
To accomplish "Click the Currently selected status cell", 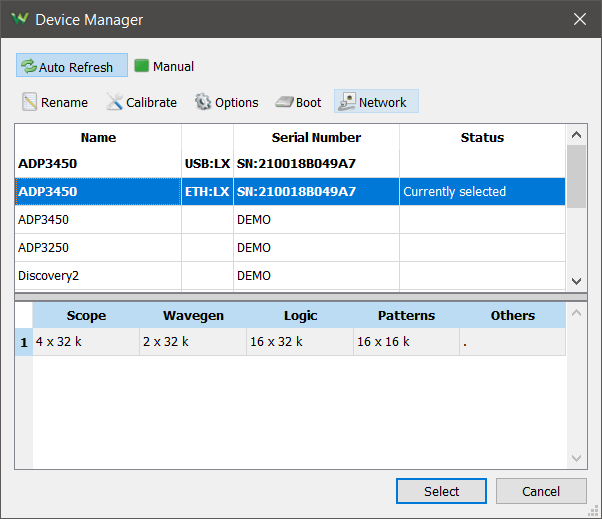I will 482,191.
